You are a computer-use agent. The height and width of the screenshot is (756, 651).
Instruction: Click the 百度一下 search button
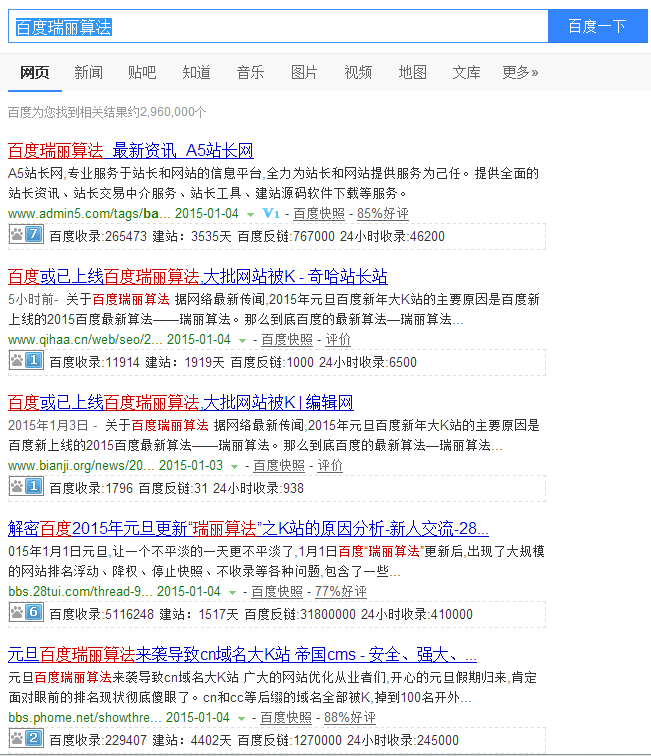coord(597,26)
